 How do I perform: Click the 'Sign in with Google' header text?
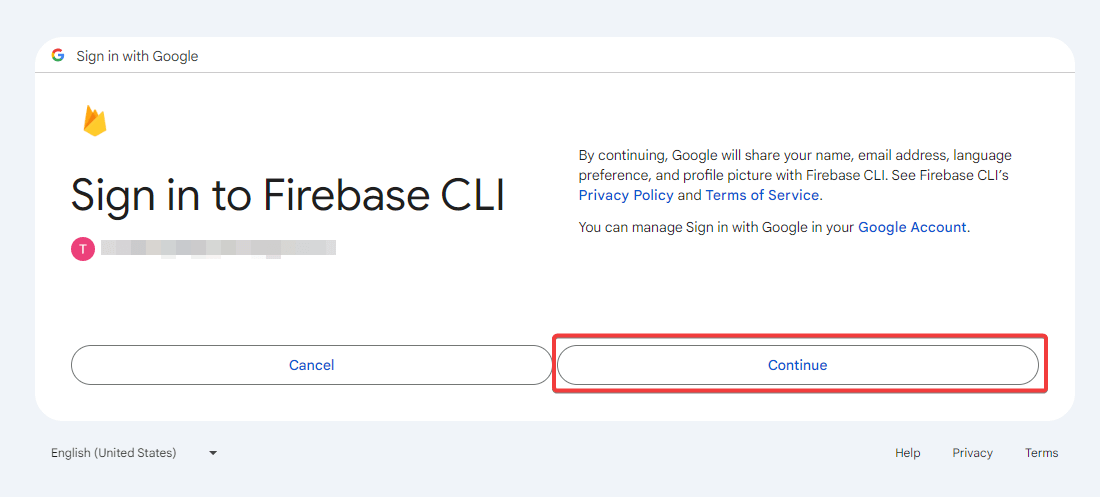pyautogui.click(x=138, y=56)
